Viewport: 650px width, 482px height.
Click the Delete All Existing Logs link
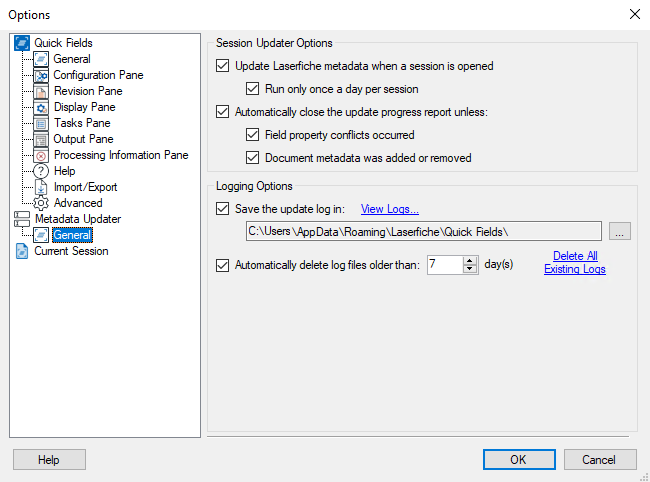575,262
